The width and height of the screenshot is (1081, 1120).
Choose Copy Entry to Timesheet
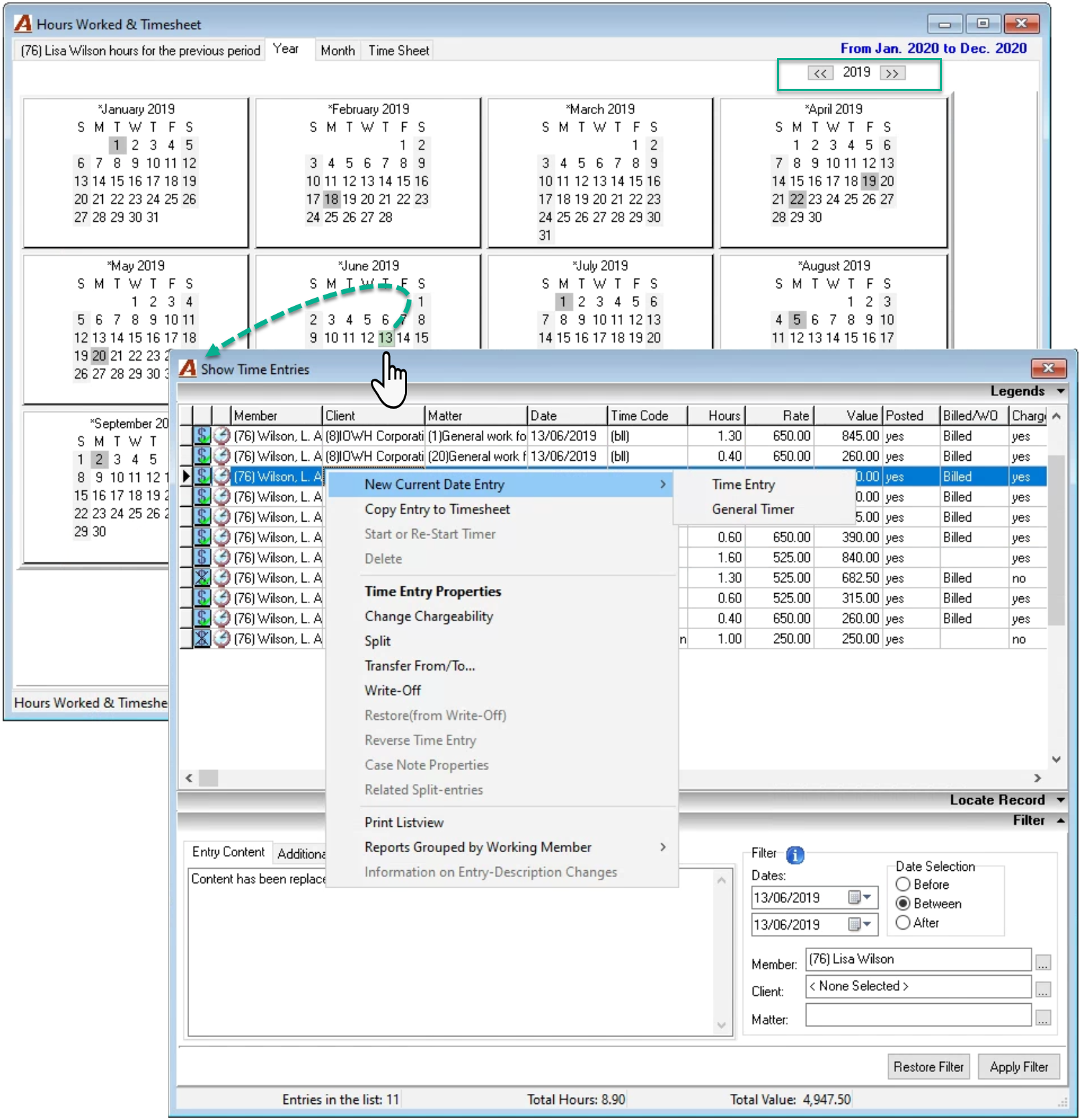pyautogui.click(x=437, y=509)
